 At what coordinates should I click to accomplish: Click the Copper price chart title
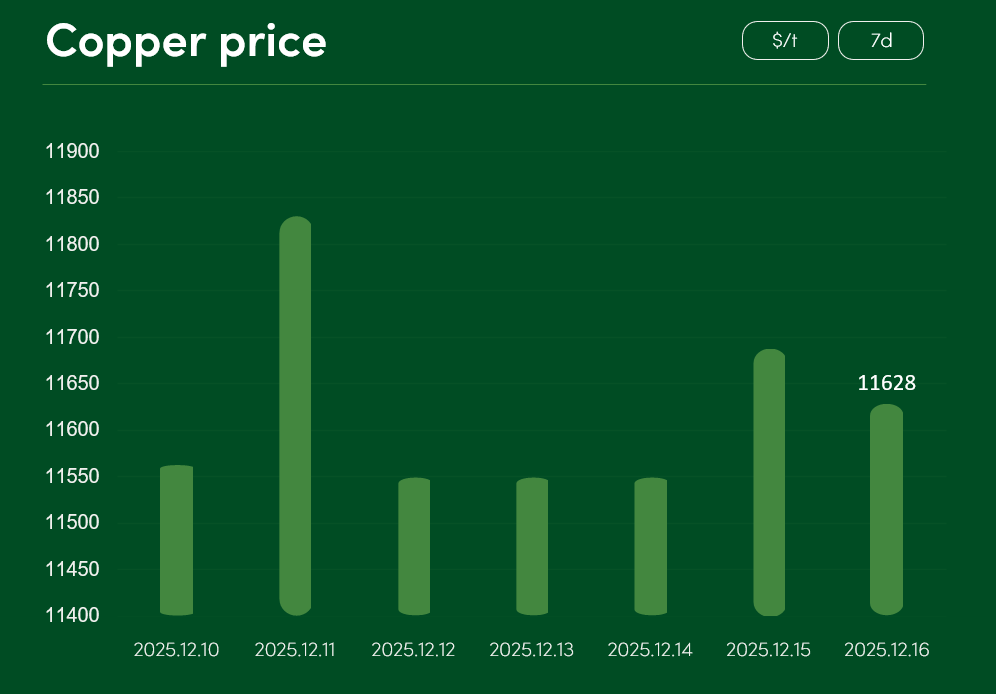click(186, 42)
